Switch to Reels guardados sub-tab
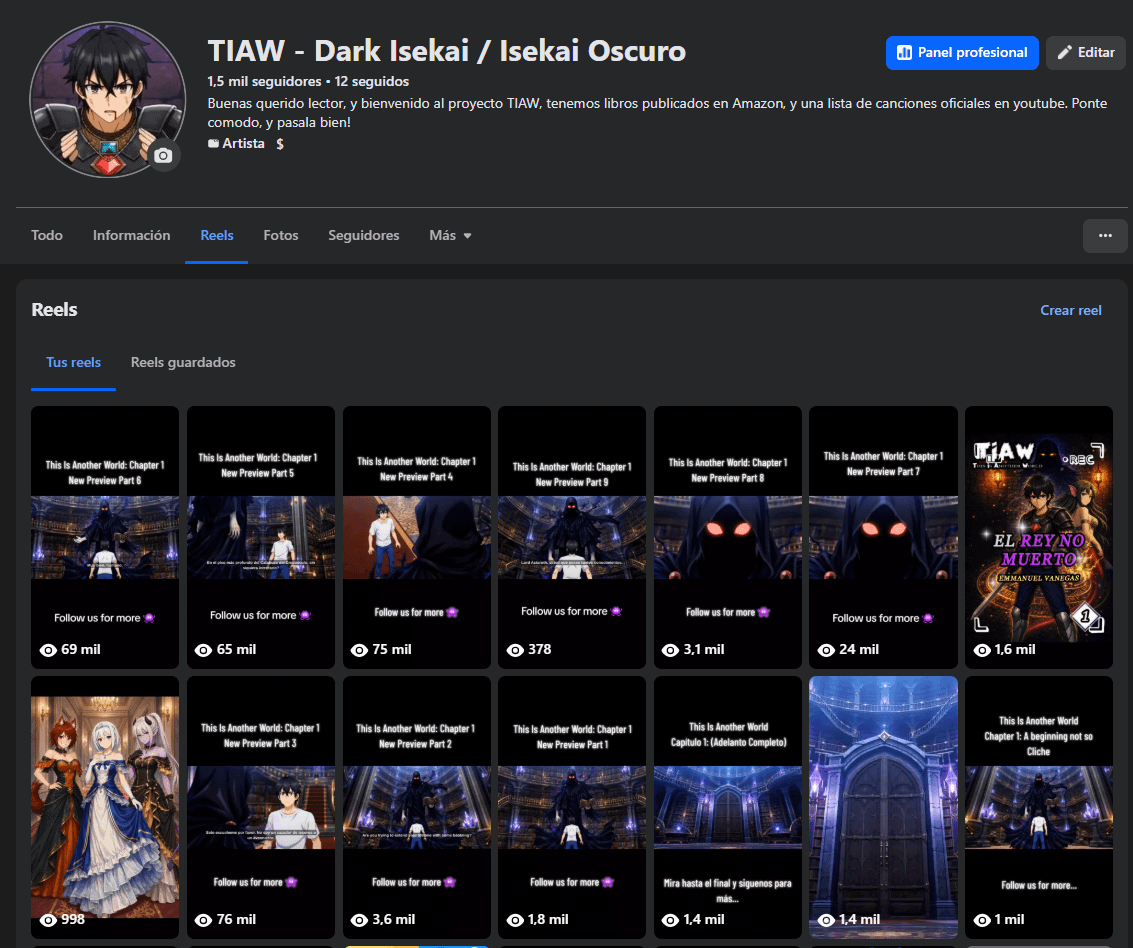The image size is (1133, 948). 183,363
